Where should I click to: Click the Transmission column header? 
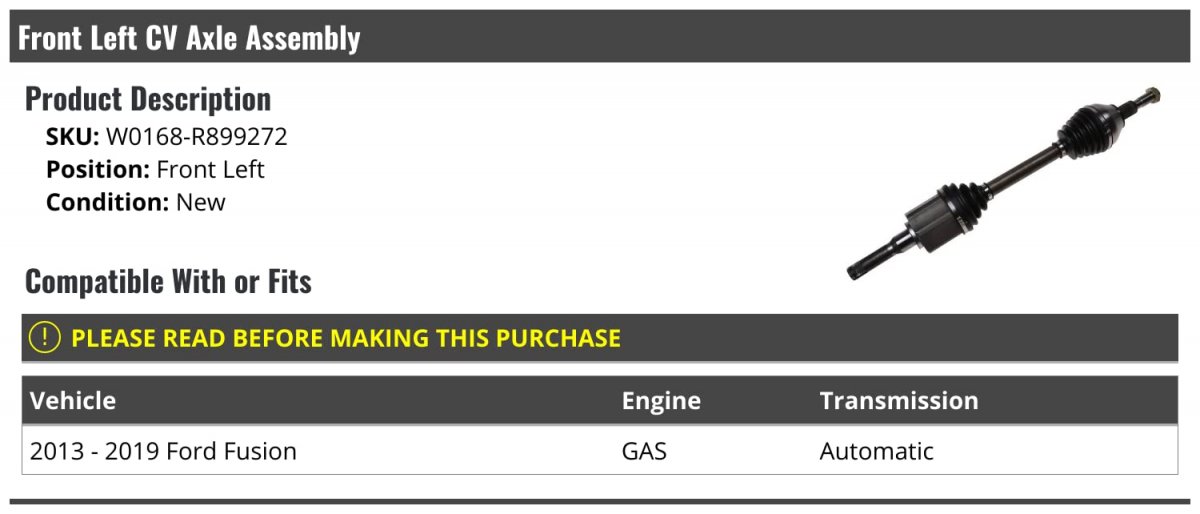[899, 401]
